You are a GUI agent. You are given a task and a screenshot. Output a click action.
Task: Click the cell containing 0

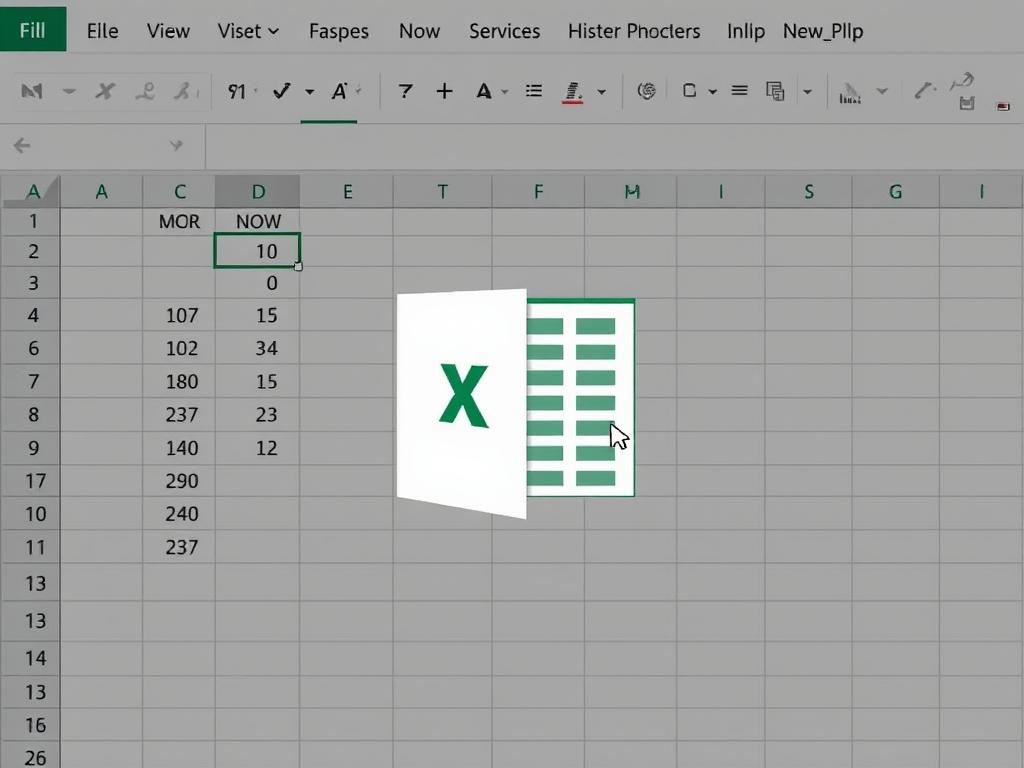[258, 283]
